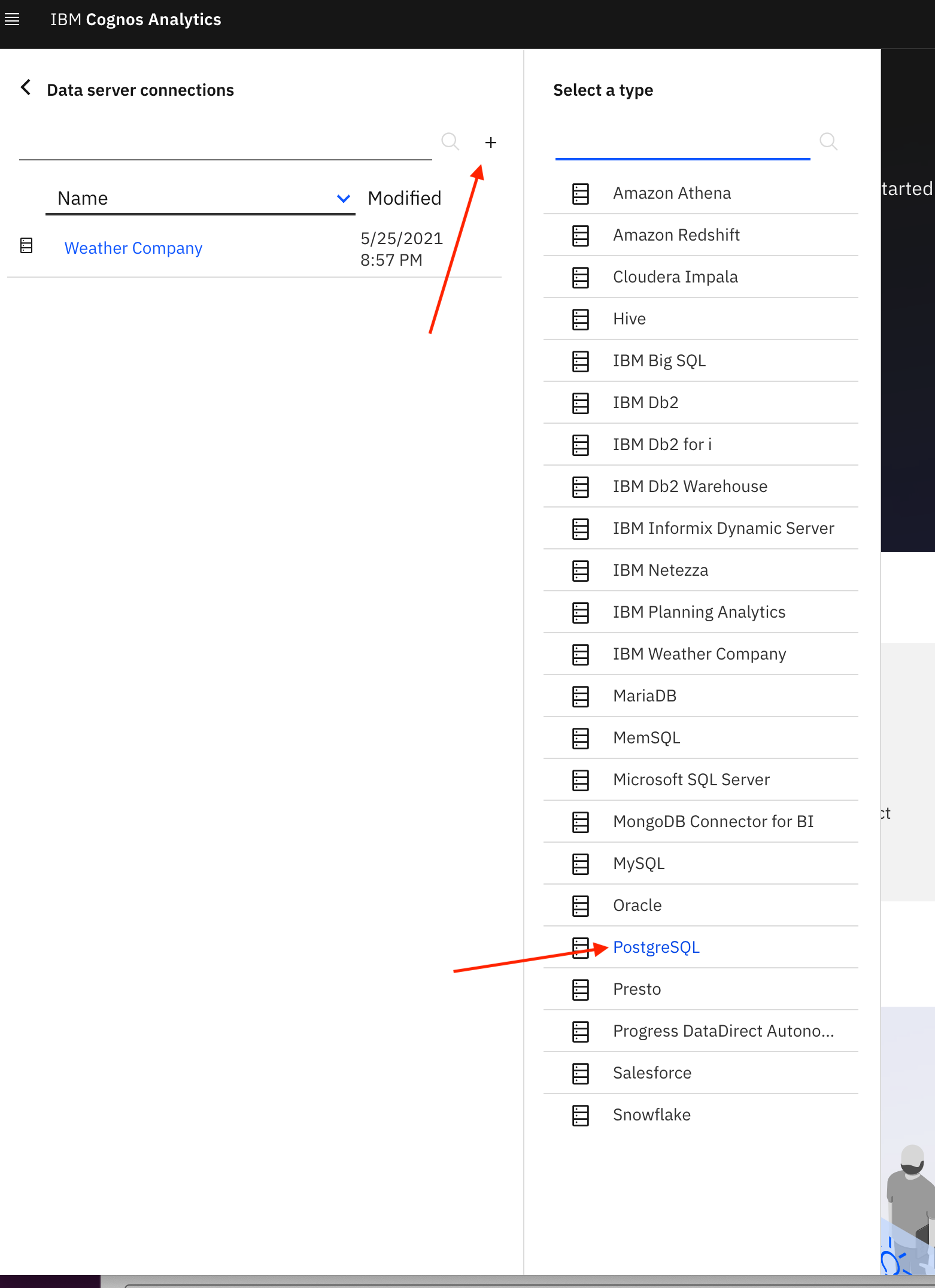The height and width of the screenshot is (1288, 935).
Task: Select IBM Big SQL type
Action: pyautogui.click(x=701, y=361)
